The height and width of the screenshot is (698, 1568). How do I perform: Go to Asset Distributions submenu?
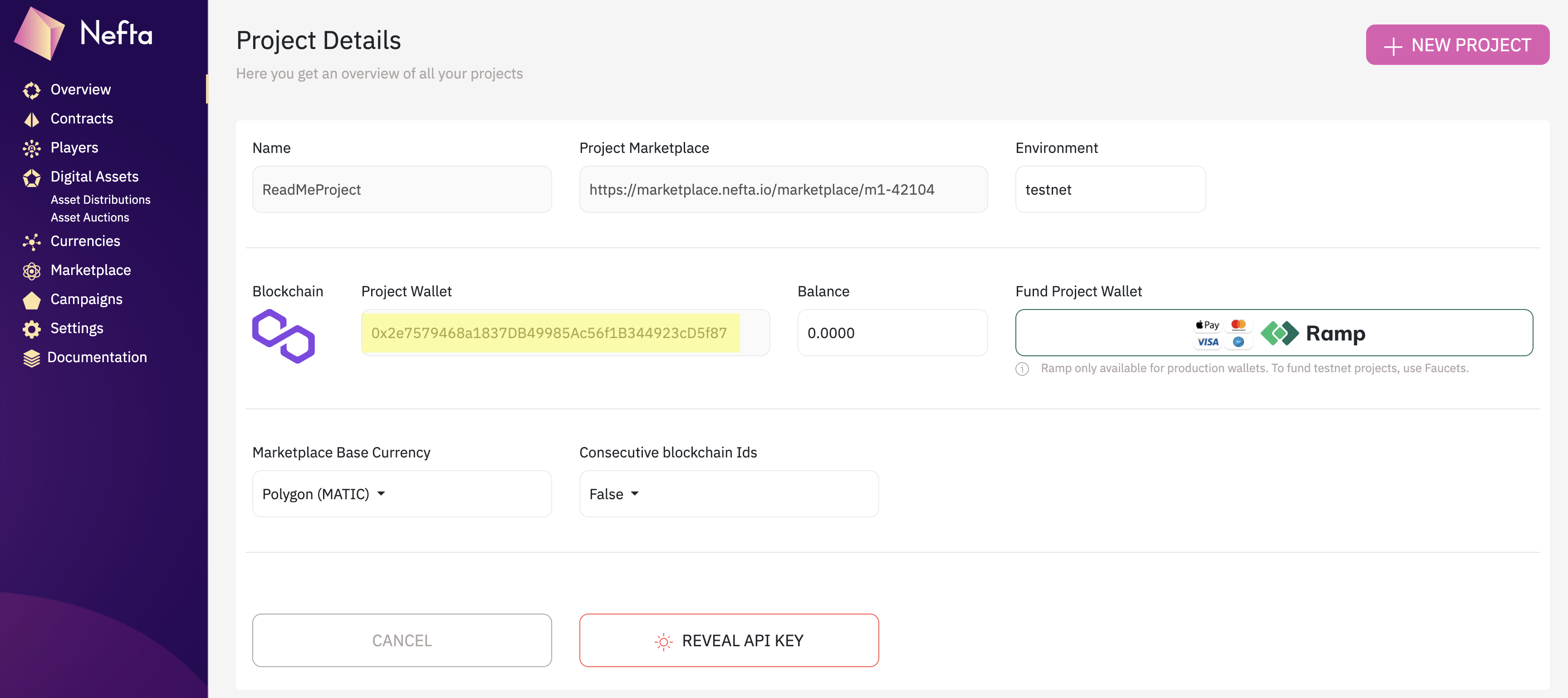[100, 200]
